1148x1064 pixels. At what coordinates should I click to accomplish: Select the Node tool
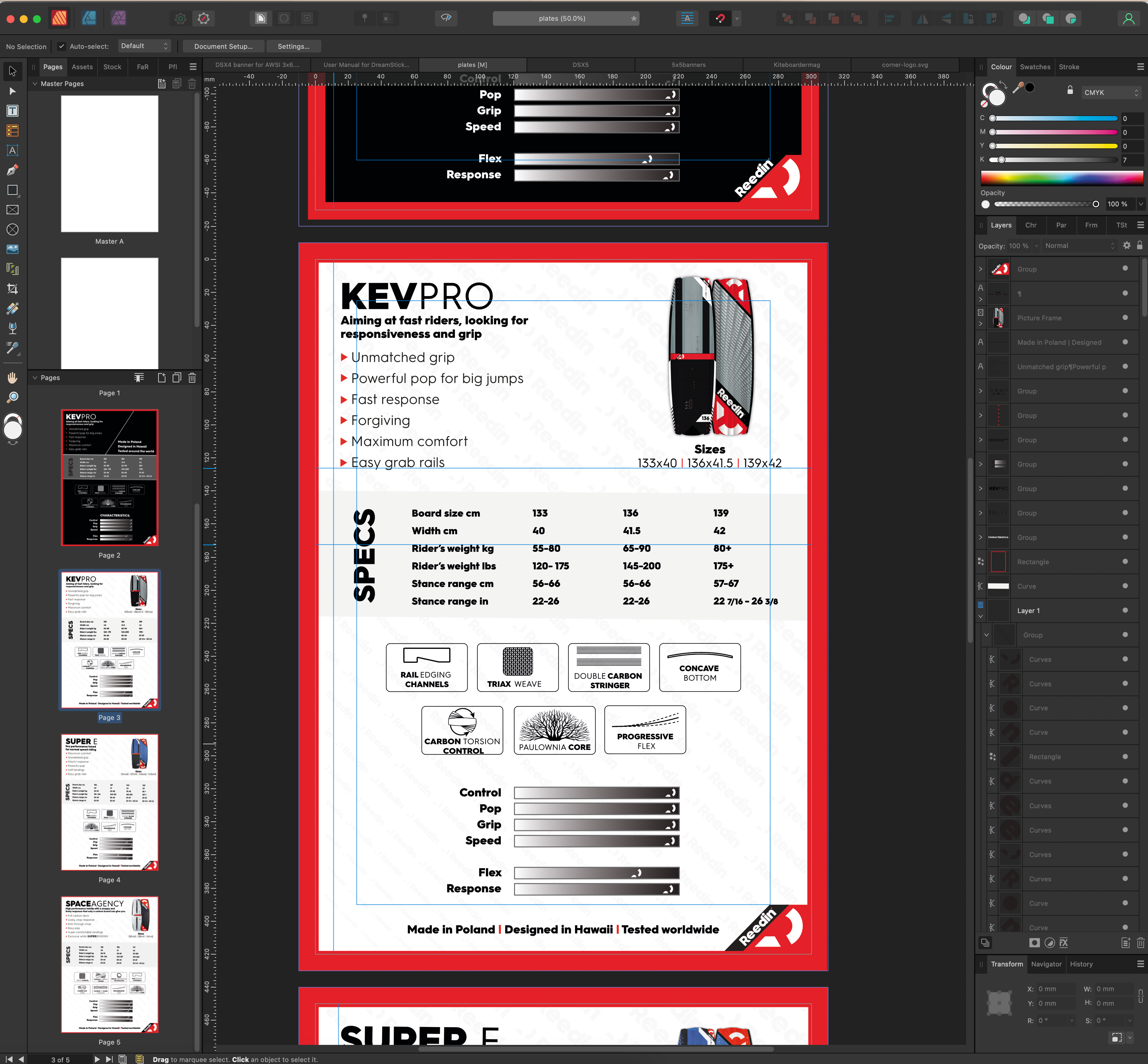[x=12, y=91]
